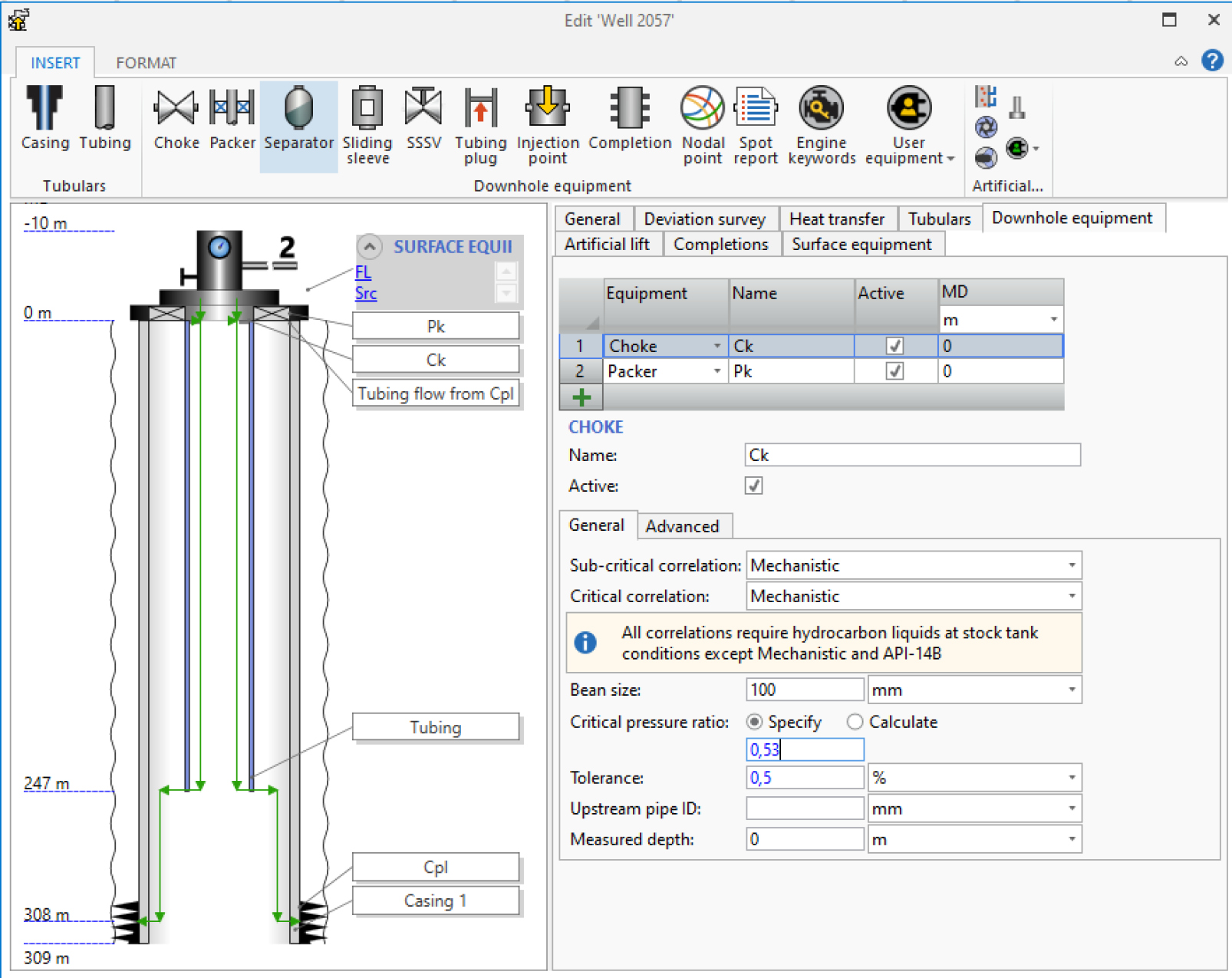Click the Upstream pipe ID field
Viewport: 1232px width, 978px height.
point(804,808)
